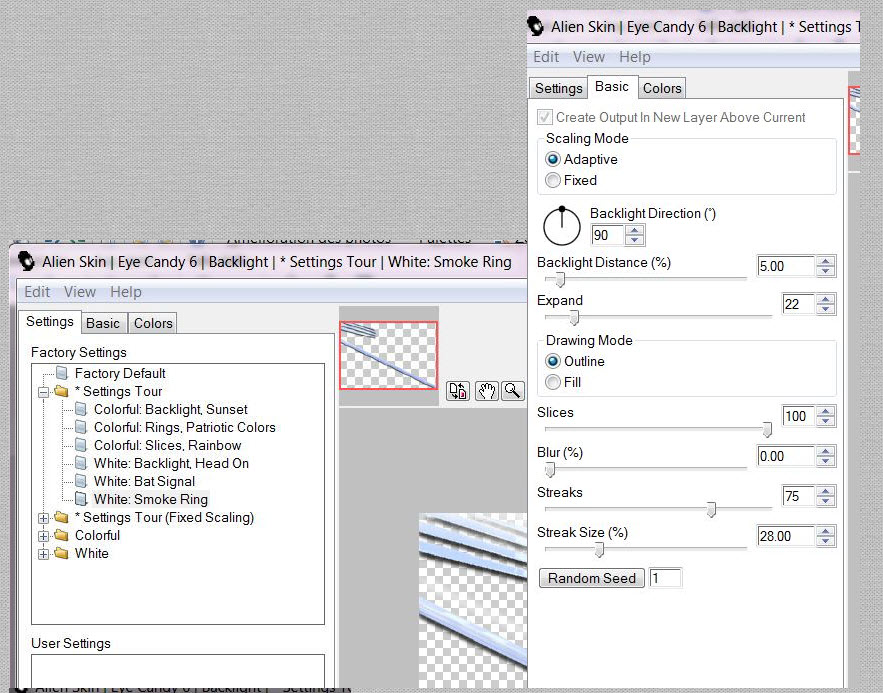The width and height of the screenshot is (883, 693).
Task: Increase Slices value with up arrow
Action: (x=826, y=411)
